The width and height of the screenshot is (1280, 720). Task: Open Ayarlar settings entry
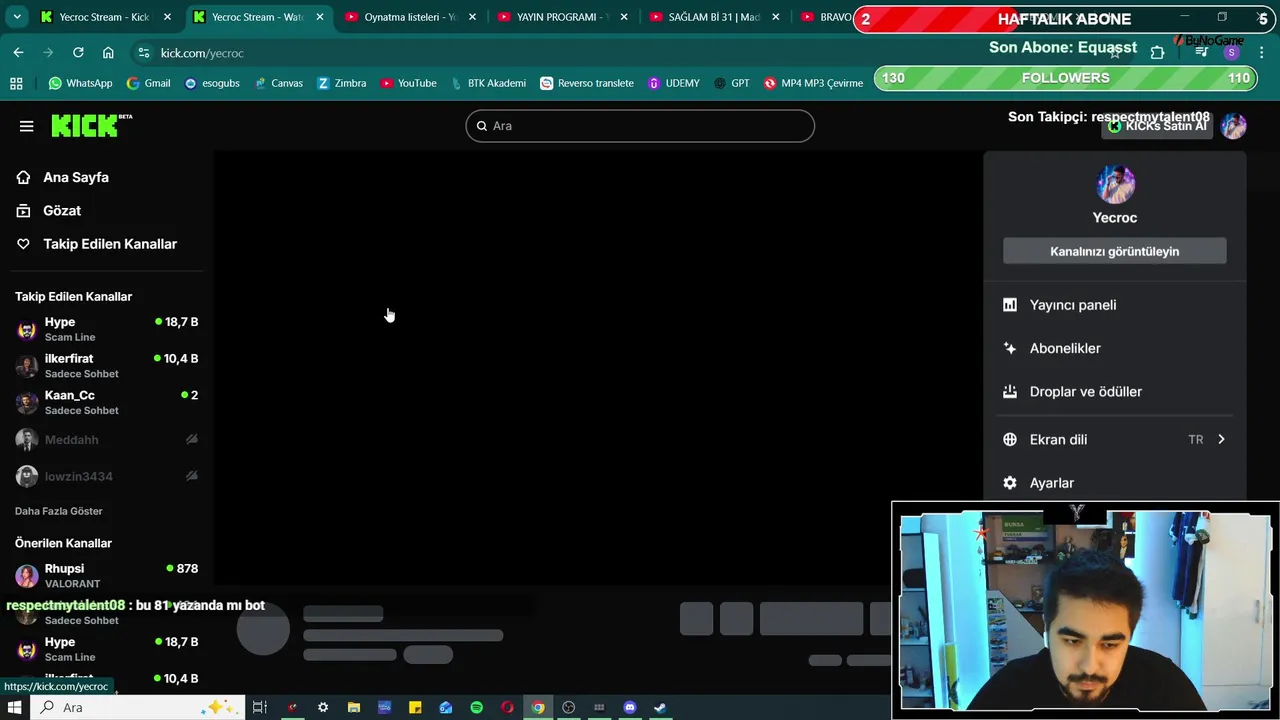[x=1114, y=483]
